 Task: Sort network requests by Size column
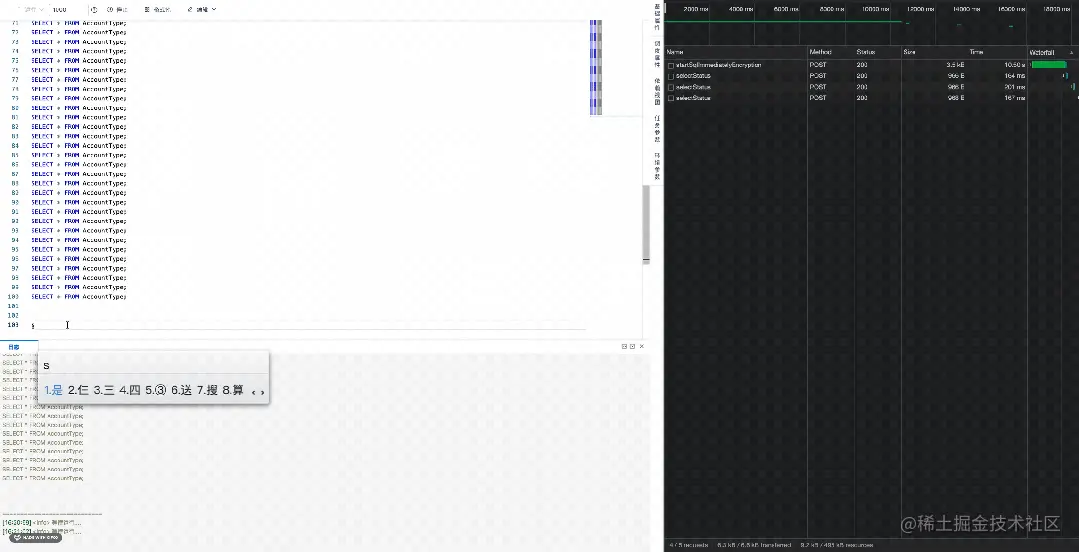point(933,52)
